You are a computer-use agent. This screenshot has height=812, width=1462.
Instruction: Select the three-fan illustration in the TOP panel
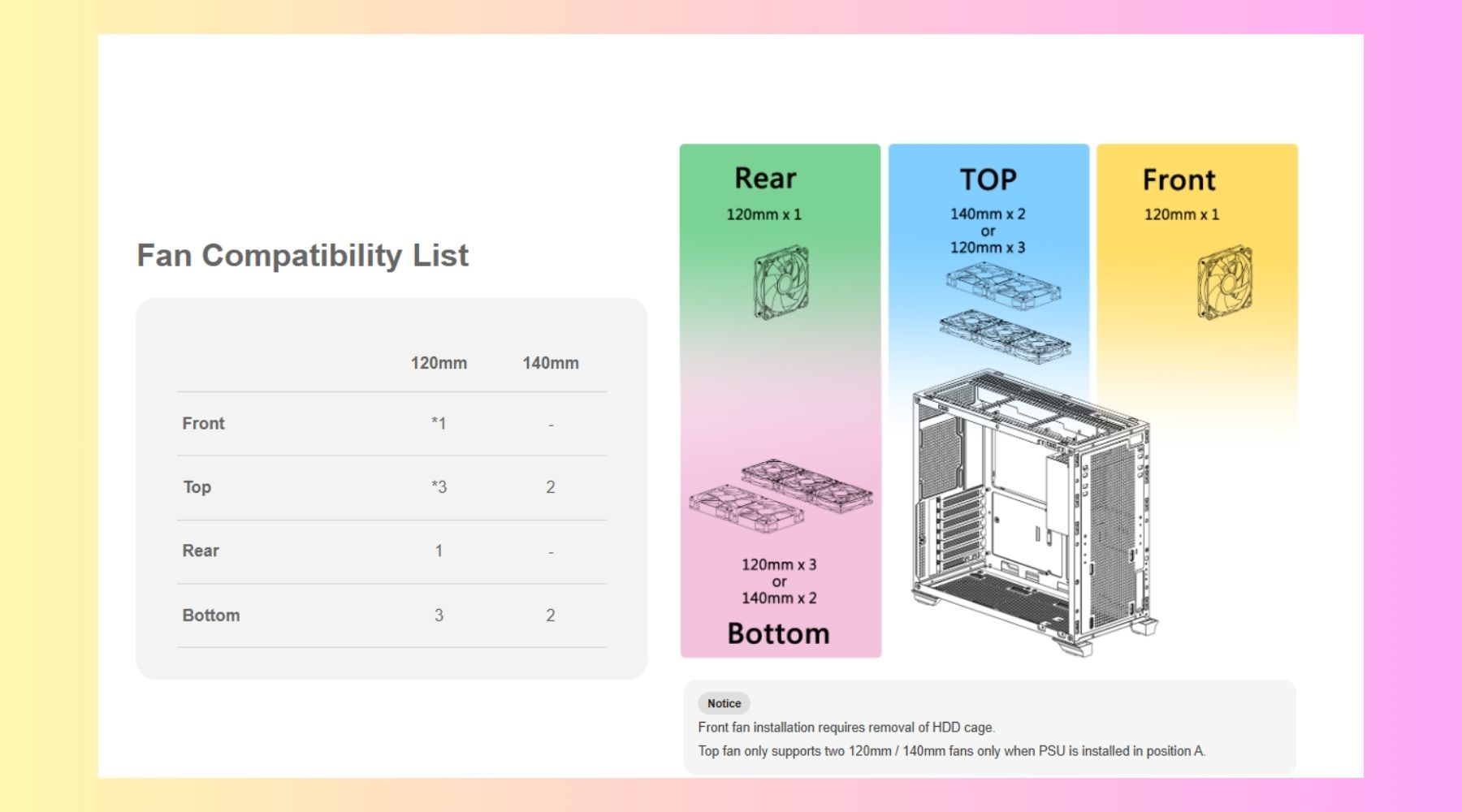click(1005, 335)
